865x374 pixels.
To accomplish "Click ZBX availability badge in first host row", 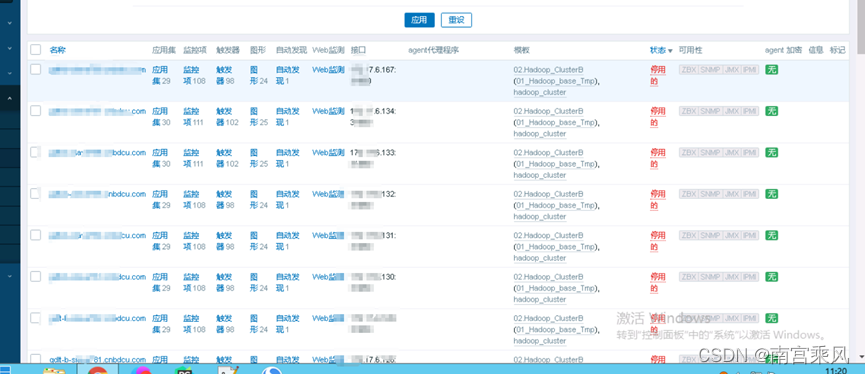I will pyautogui.click(x=688, y=70).
